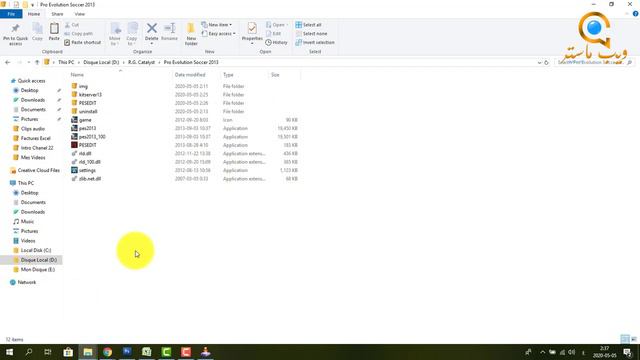The height and width of the screenshot is (360, 640).
Task: Switch to the View ribbon tab
Action: [x=80, y=14]
